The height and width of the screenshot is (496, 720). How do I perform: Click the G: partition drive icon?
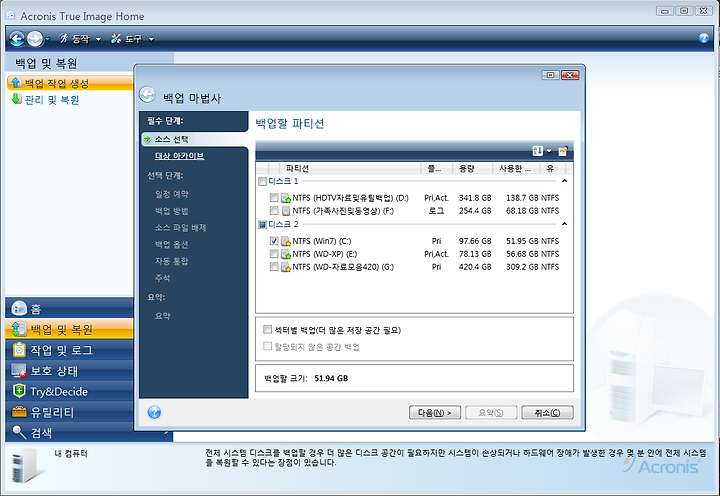click(x=286, y=267)
